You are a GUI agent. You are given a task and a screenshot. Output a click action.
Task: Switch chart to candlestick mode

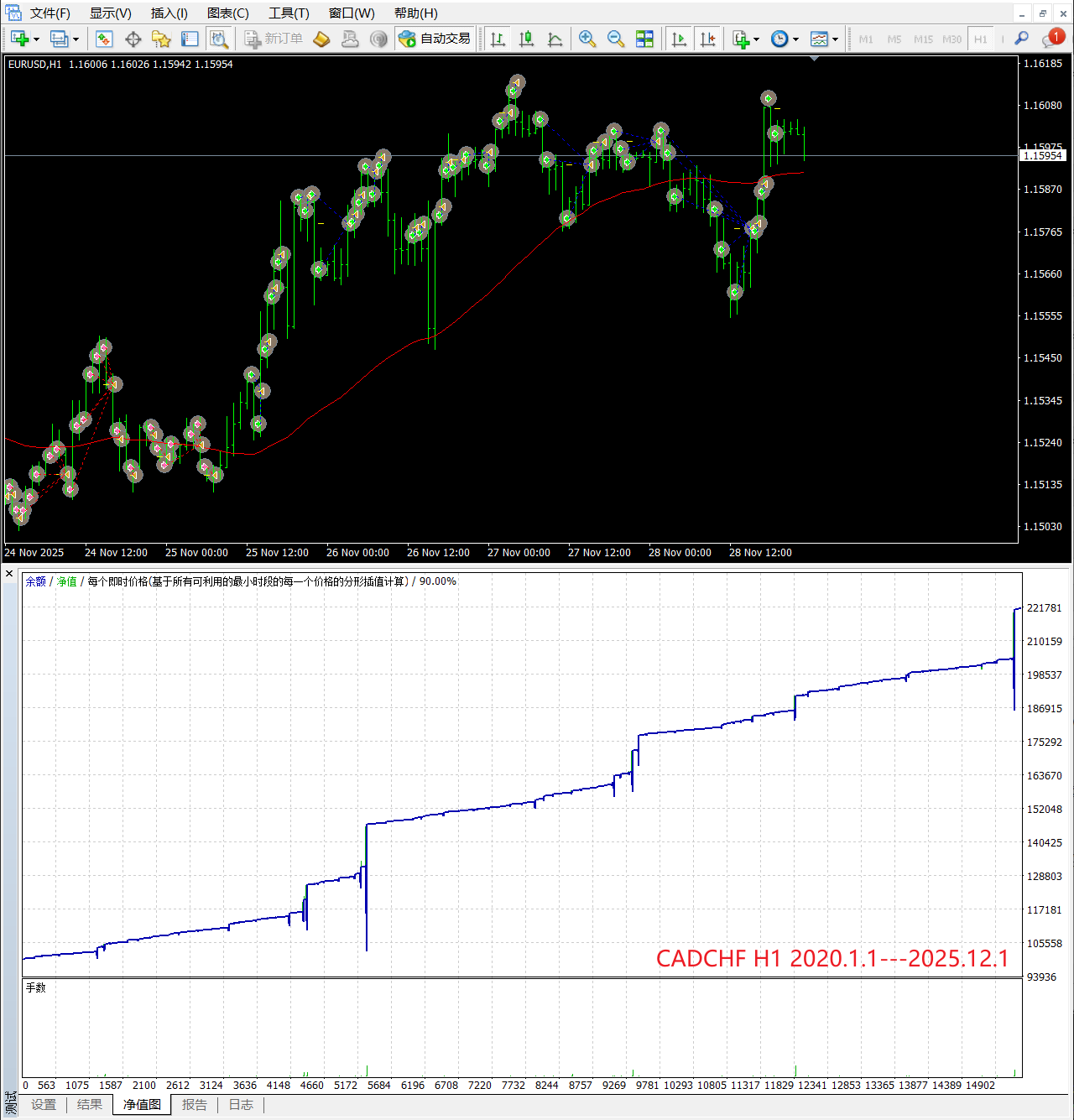[x=526, y=39]
